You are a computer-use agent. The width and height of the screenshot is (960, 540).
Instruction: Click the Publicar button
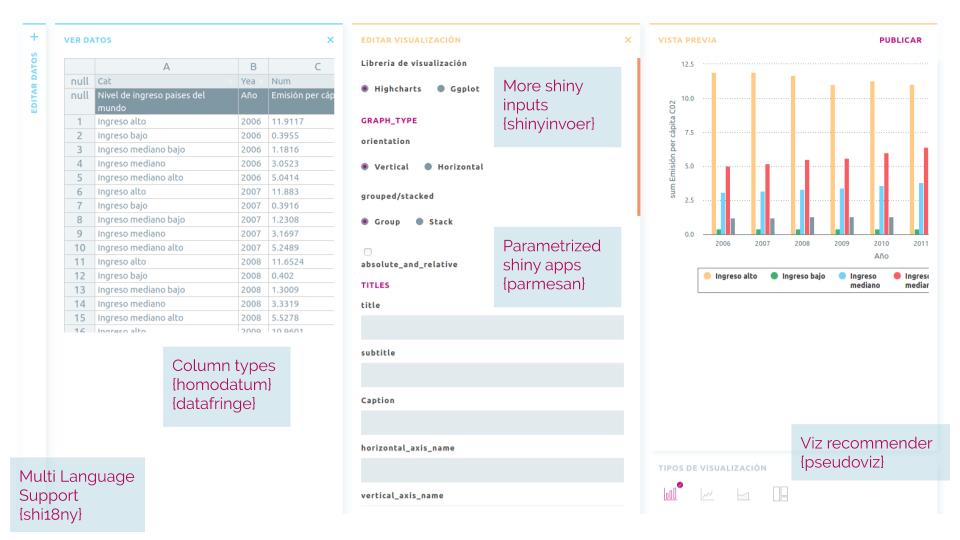(x=899, y=40)
